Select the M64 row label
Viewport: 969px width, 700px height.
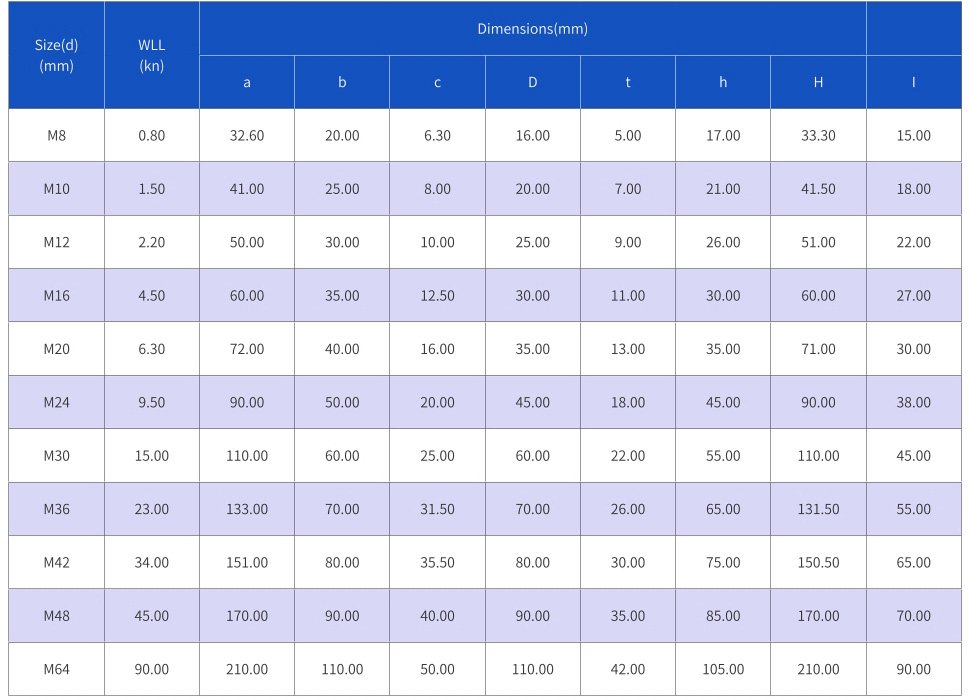(x=56, y=669)
